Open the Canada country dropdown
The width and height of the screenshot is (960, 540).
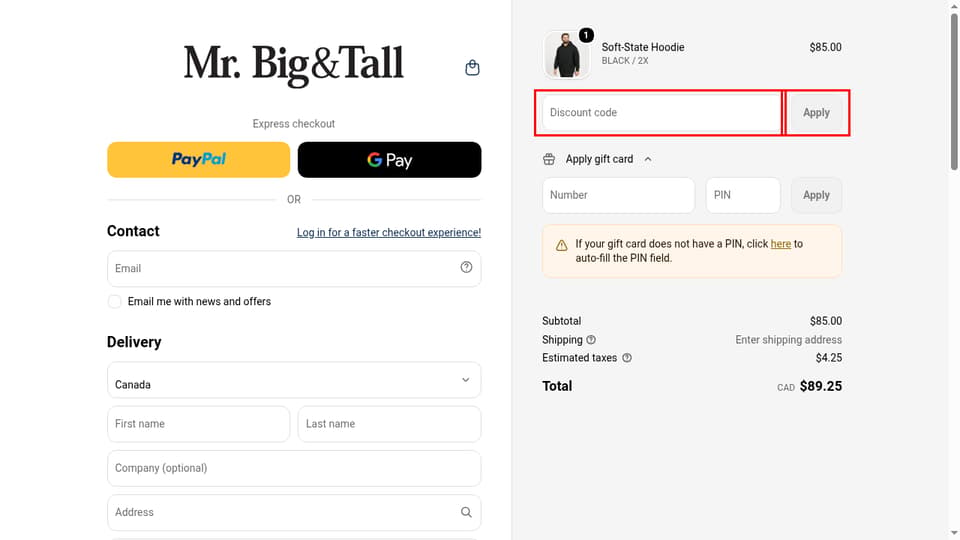(x=294, y=380)
